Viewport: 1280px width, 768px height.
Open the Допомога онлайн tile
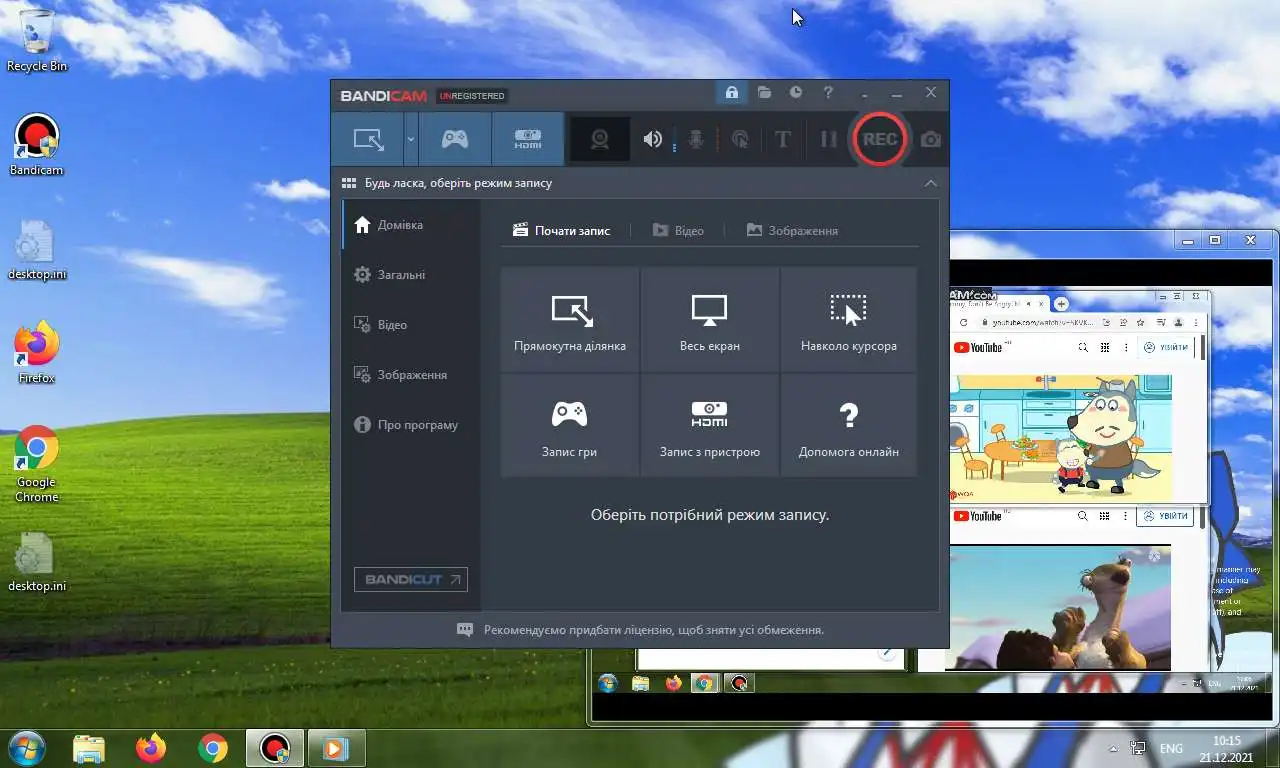(849, 426)
